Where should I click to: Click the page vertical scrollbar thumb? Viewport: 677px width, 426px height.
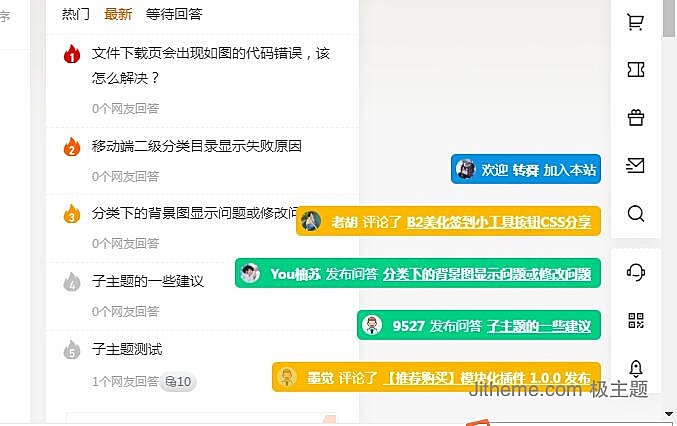pyautogui.click(x=669, y=18)
